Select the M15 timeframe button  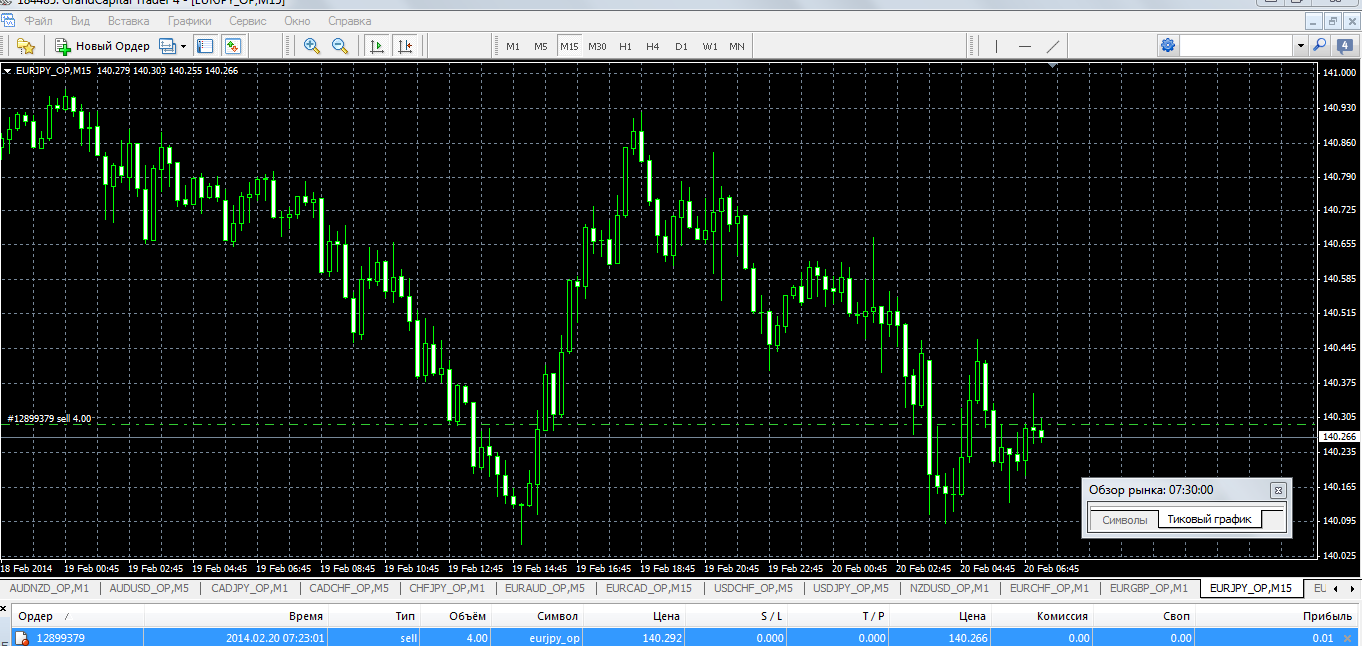[569, 46]
